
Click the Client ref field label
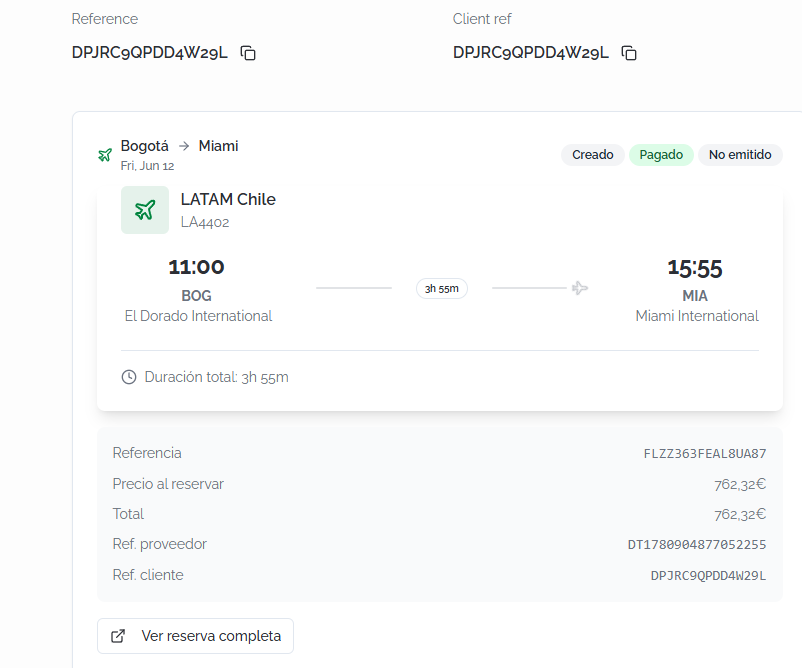482,19
